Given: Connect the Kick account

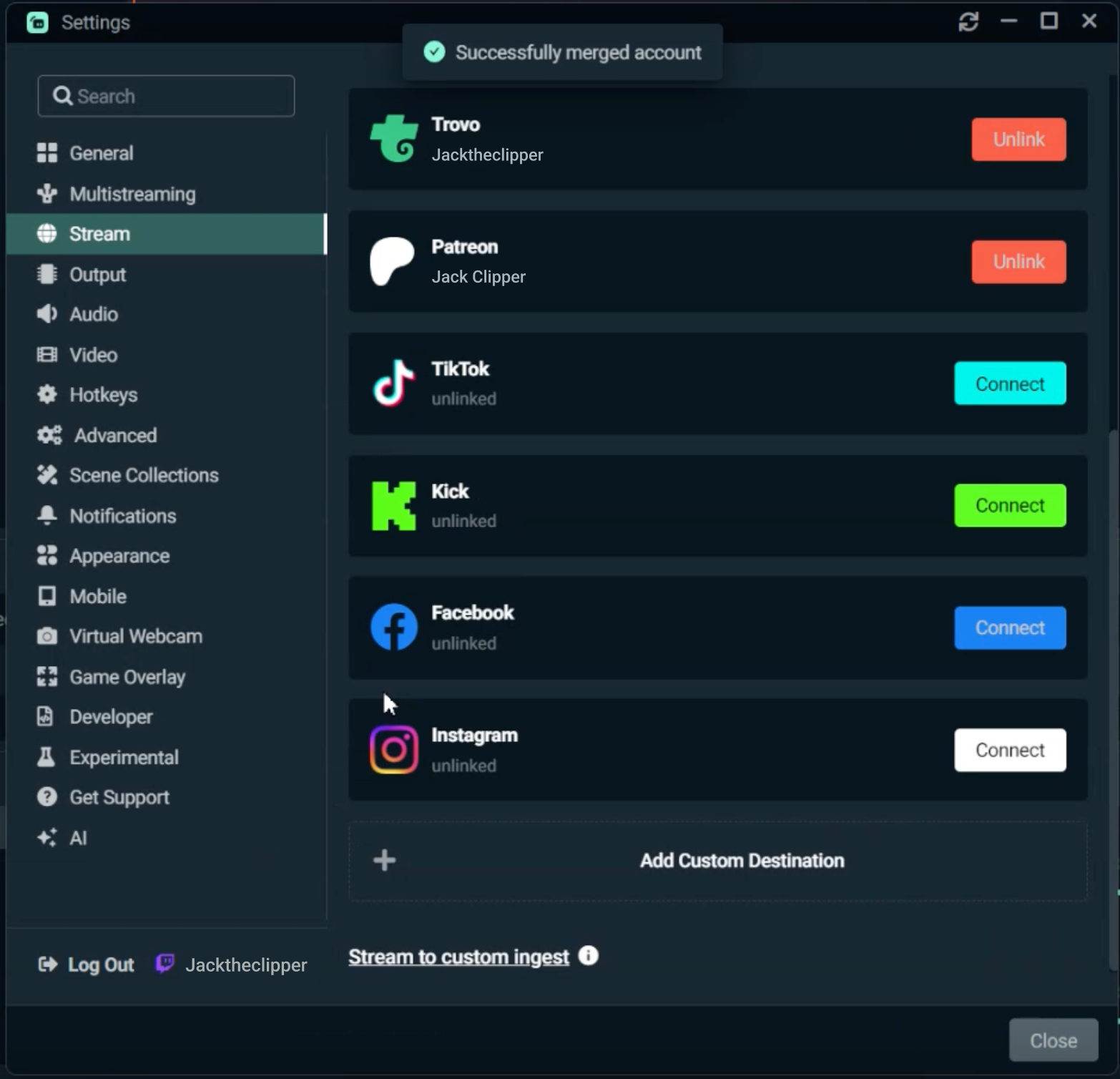Looking at the screenshot, I should 1010,505.
